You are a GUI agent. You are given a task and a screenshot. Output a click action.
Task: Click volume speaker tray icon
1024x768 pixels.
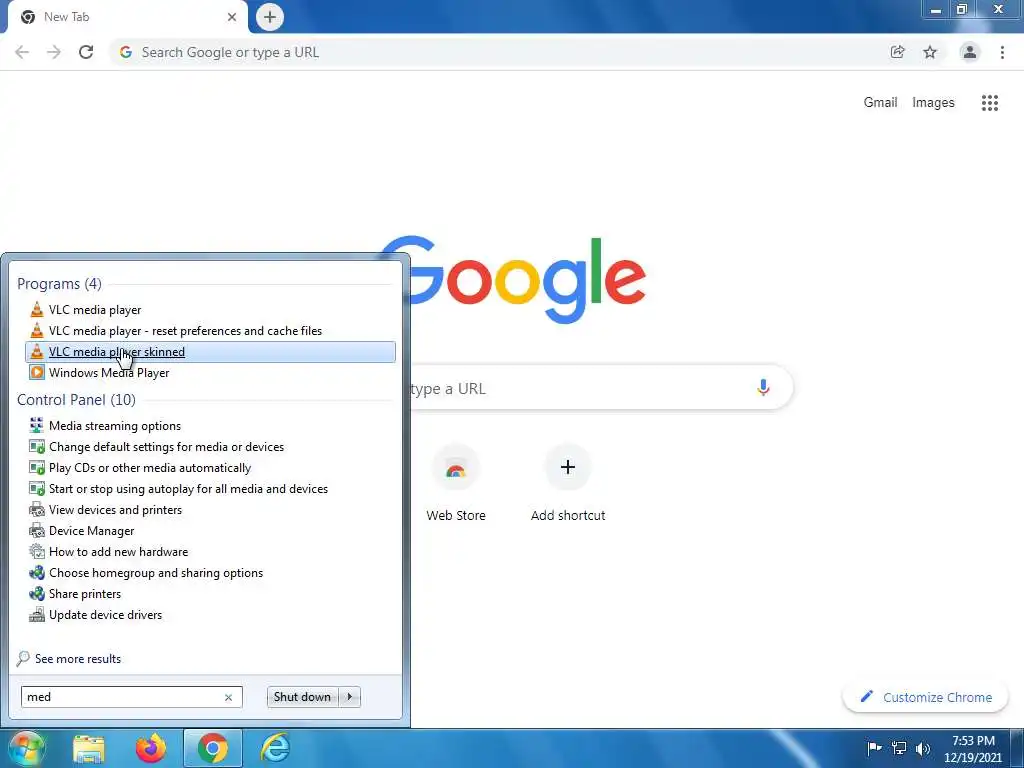[x=923, y=748]
